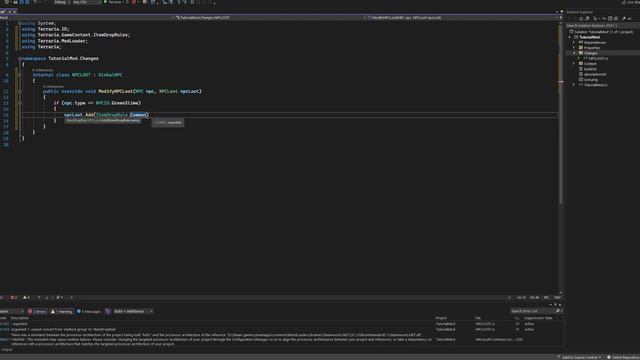Click the Properties wrench icon in Solution Explorer
640x360 pixels.
click(x=624, y=18)
